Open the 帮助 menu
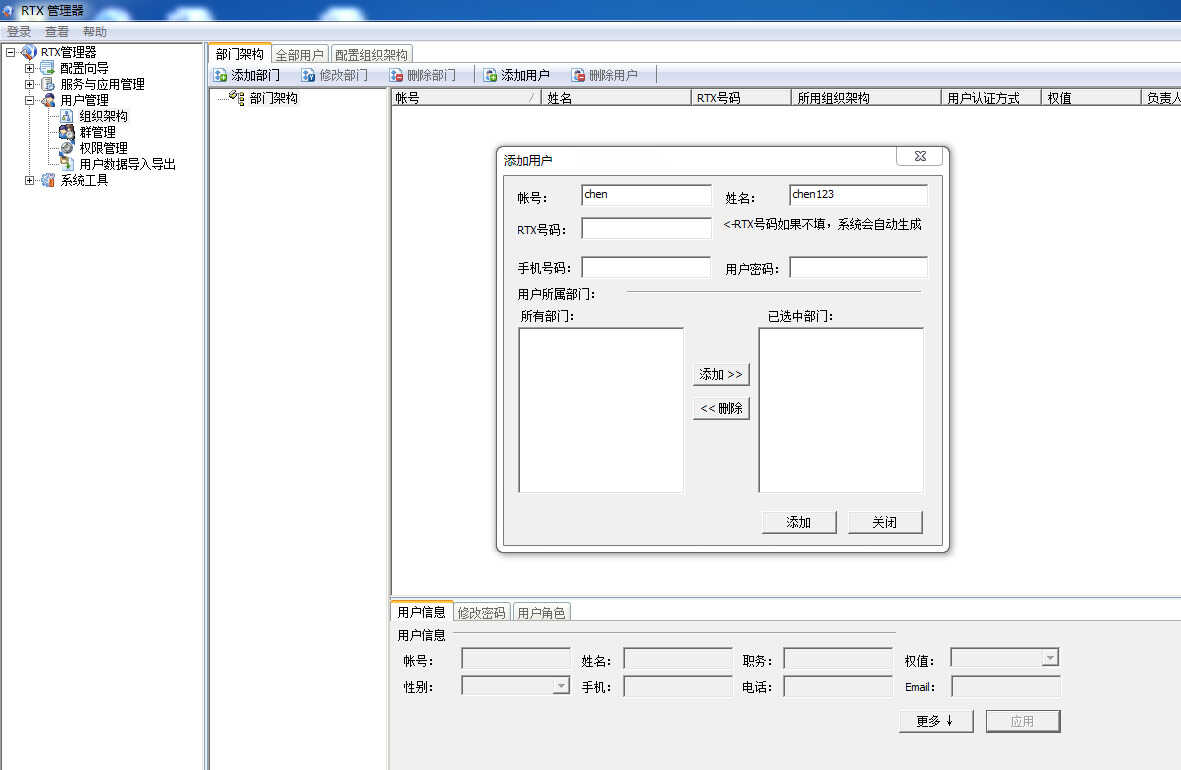Screen dimensions: 1181x770 [95, 32]
